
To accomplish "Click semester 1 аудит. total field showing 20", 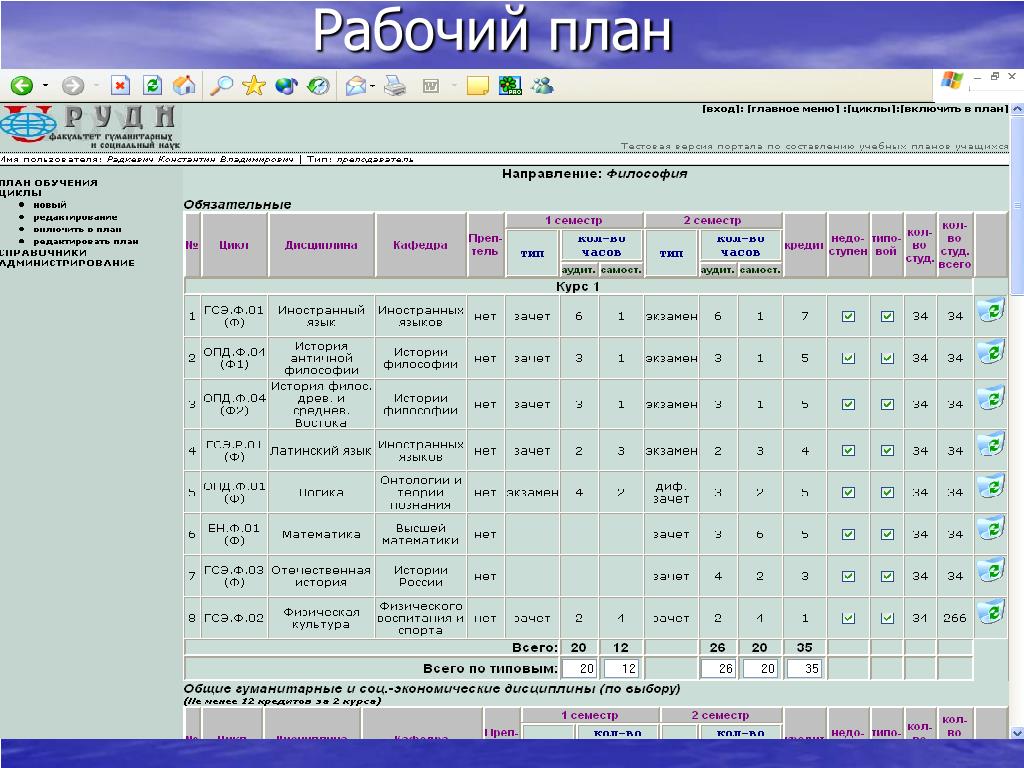I will point(579,669).
